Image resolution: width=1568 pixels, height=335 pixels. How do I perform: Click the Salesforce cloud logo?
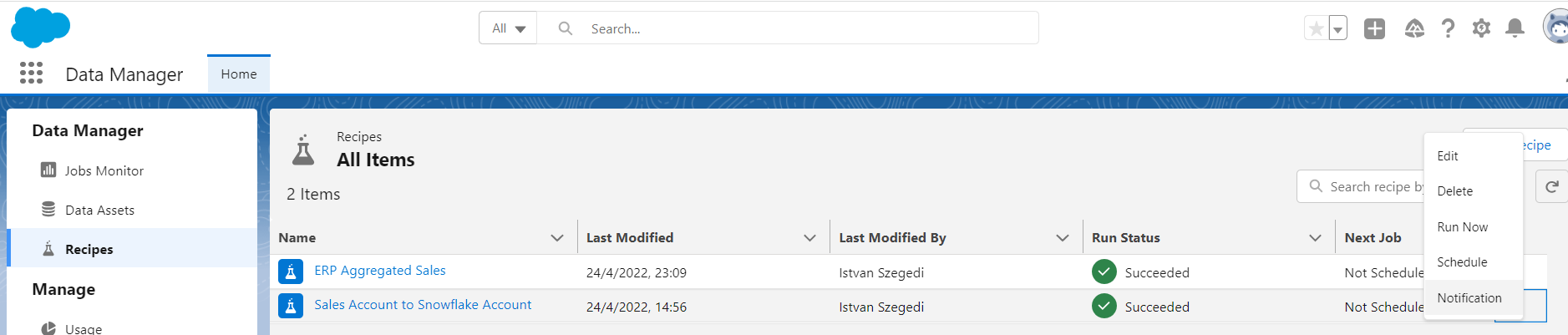40,28
